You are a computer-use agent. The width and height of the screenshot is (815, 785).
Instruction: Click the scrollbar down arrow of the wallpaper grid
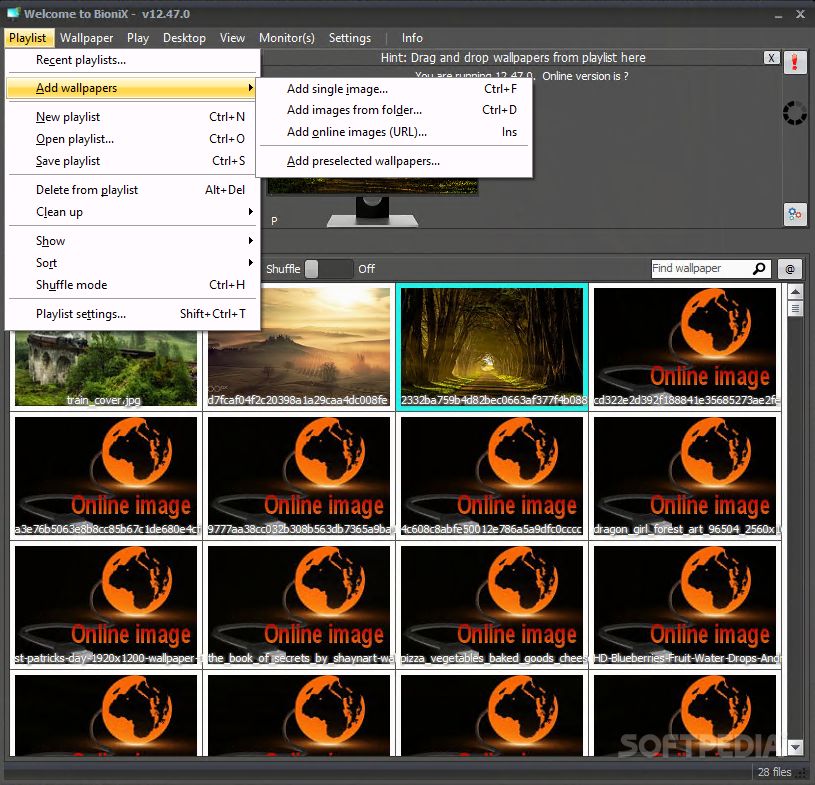coord(795,748)
